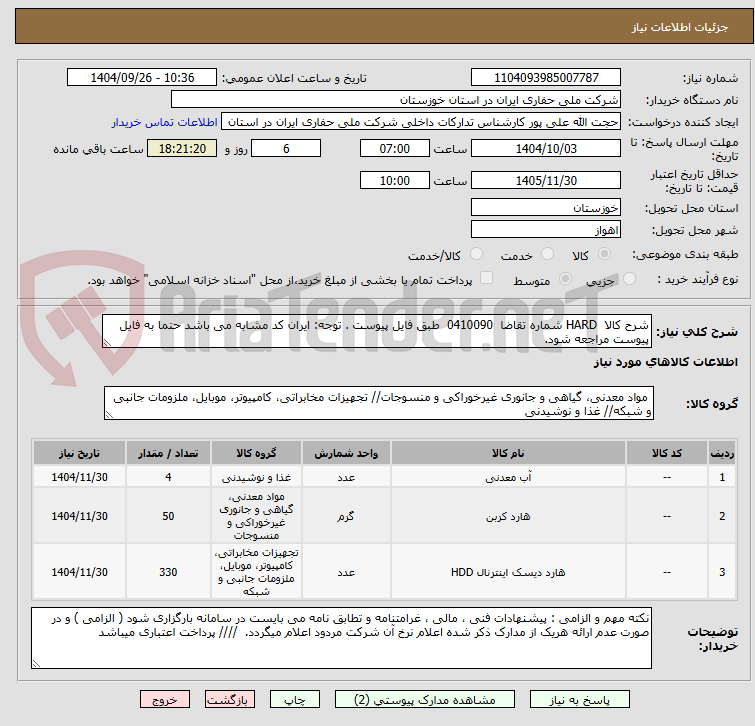
Task: Click the آب معدنی item name cell
Action: [508, 477]
